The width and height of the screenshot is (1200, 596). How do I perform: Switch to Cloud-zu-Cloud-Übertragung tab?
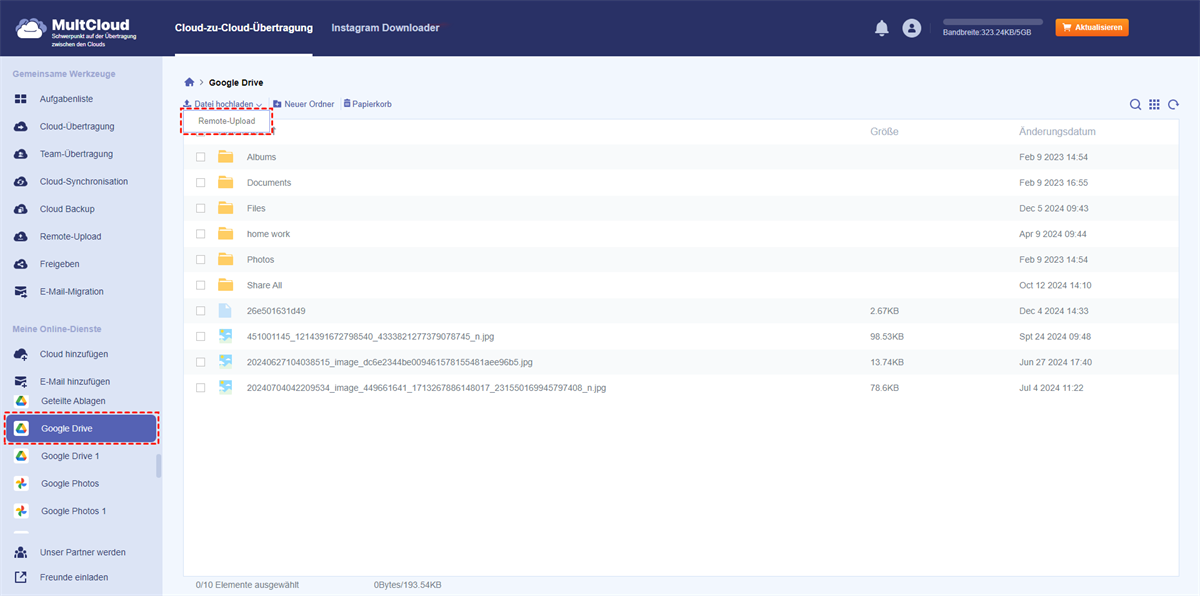(x=243, y=28)
